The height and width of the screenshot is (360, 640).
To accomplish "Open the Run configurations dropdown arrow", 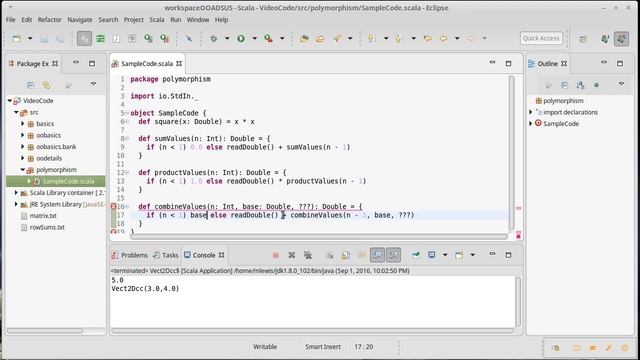I will [254, 38].
